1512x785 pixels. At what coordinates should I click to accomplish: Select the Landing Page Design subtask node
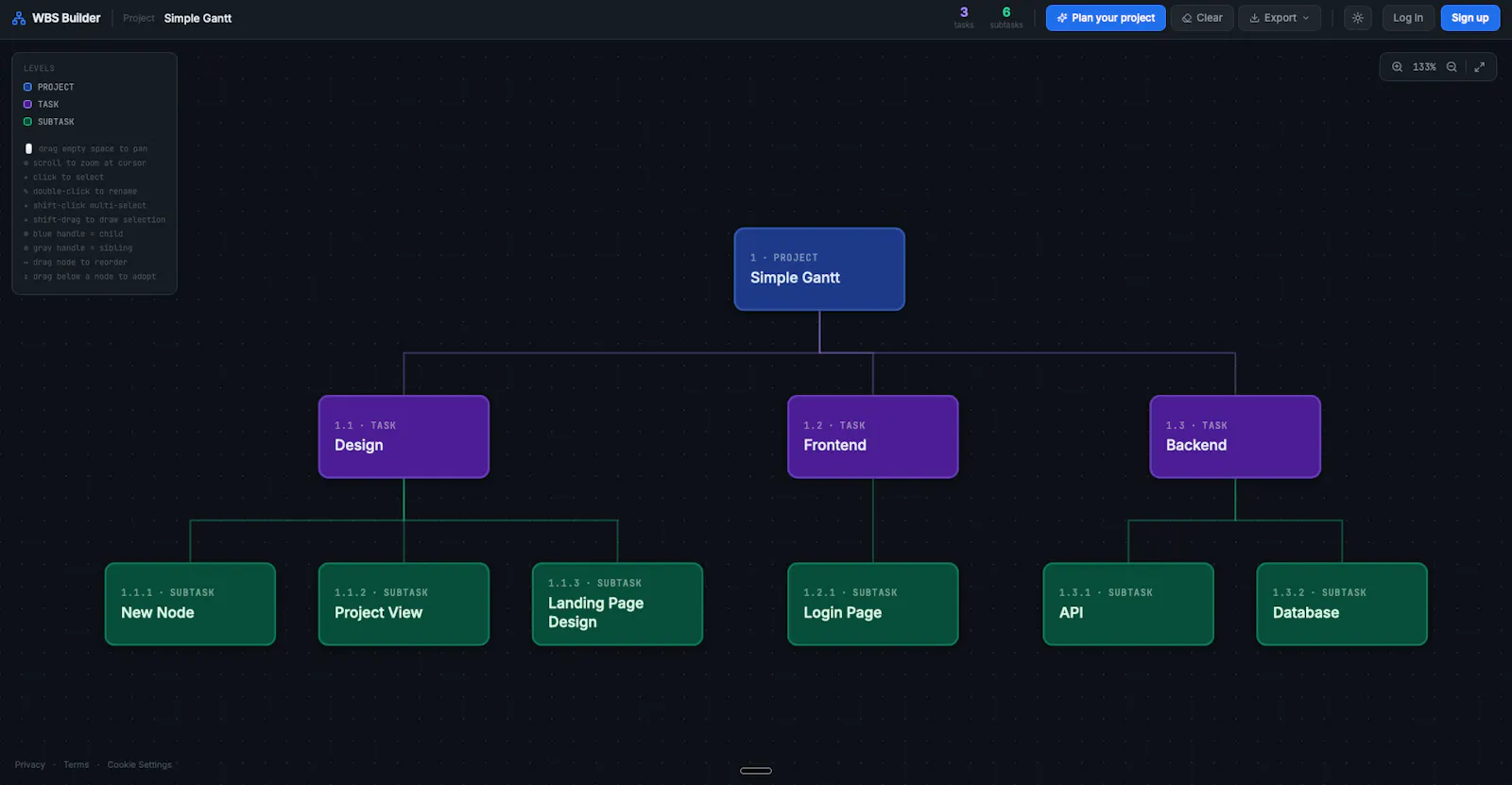point(618,605)
